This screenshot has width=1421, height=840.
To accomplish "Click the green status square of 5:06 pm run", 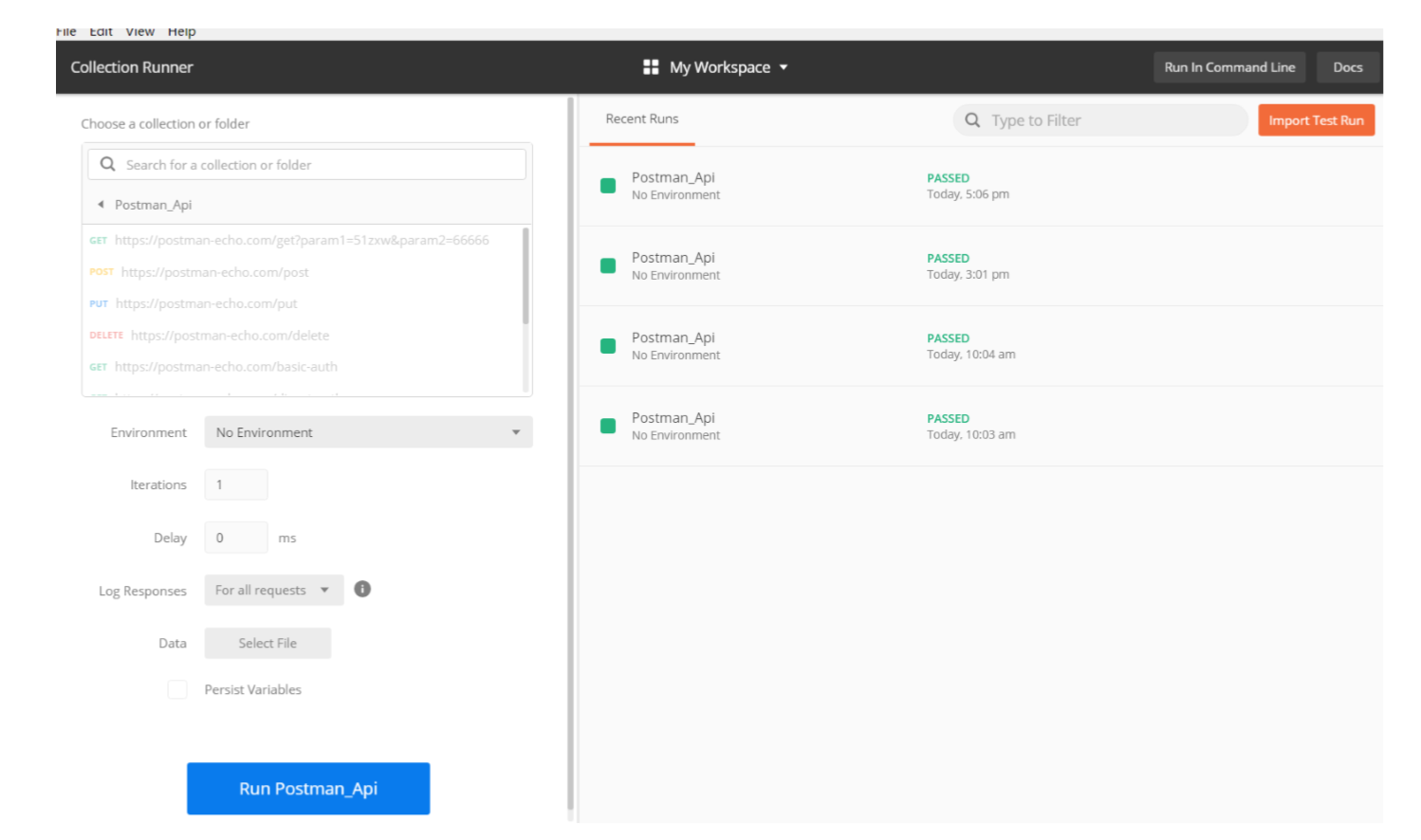I will [x=608, y=186].
